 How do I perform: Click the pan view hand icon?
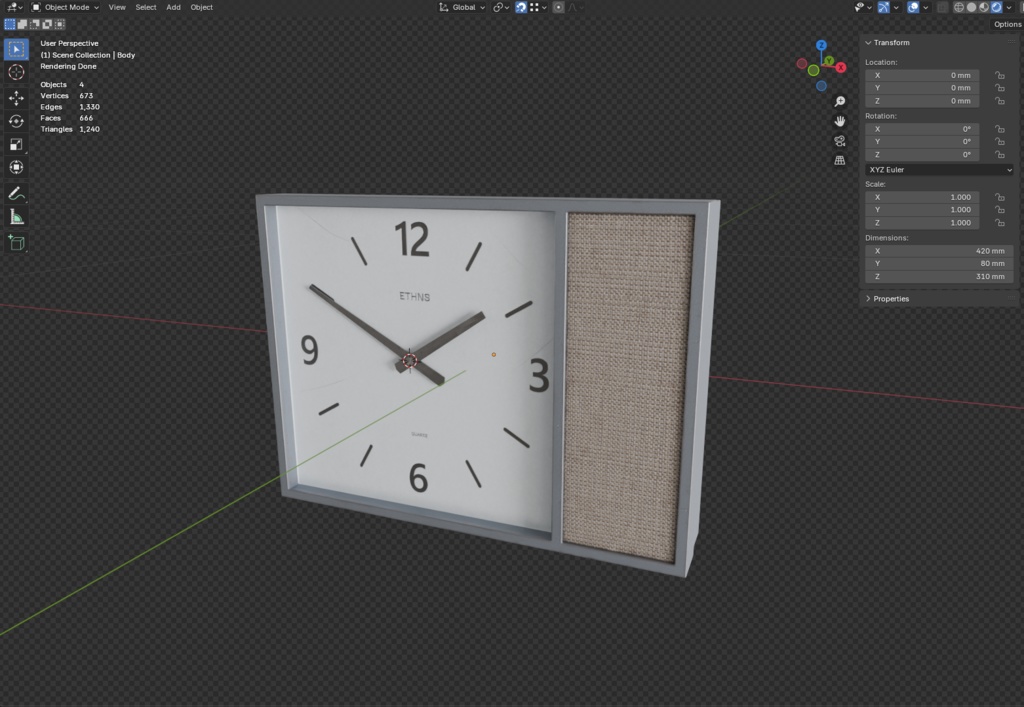(840, 121)
